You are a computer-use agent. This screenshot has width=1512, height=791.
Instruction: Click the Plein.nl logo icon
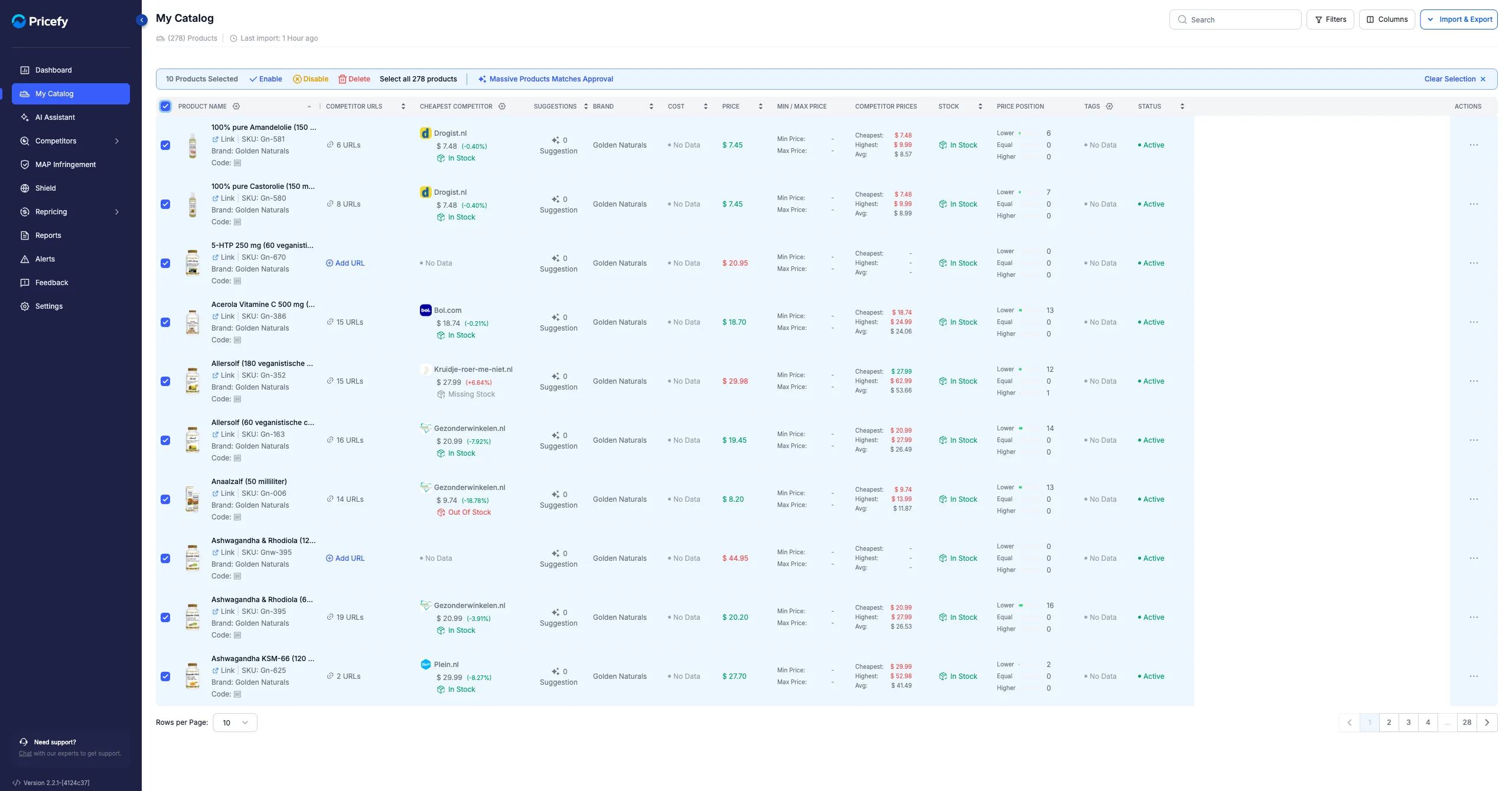(x=425, y=665)
